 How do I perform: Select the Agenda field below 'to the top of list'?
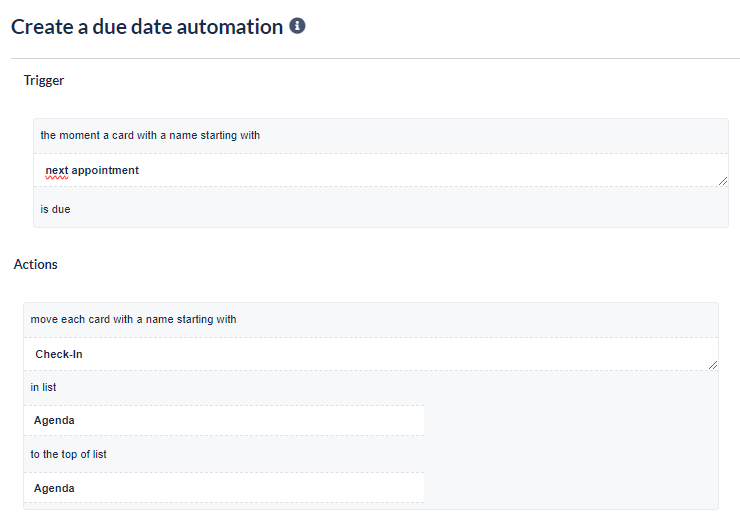[x=224, y=488]
